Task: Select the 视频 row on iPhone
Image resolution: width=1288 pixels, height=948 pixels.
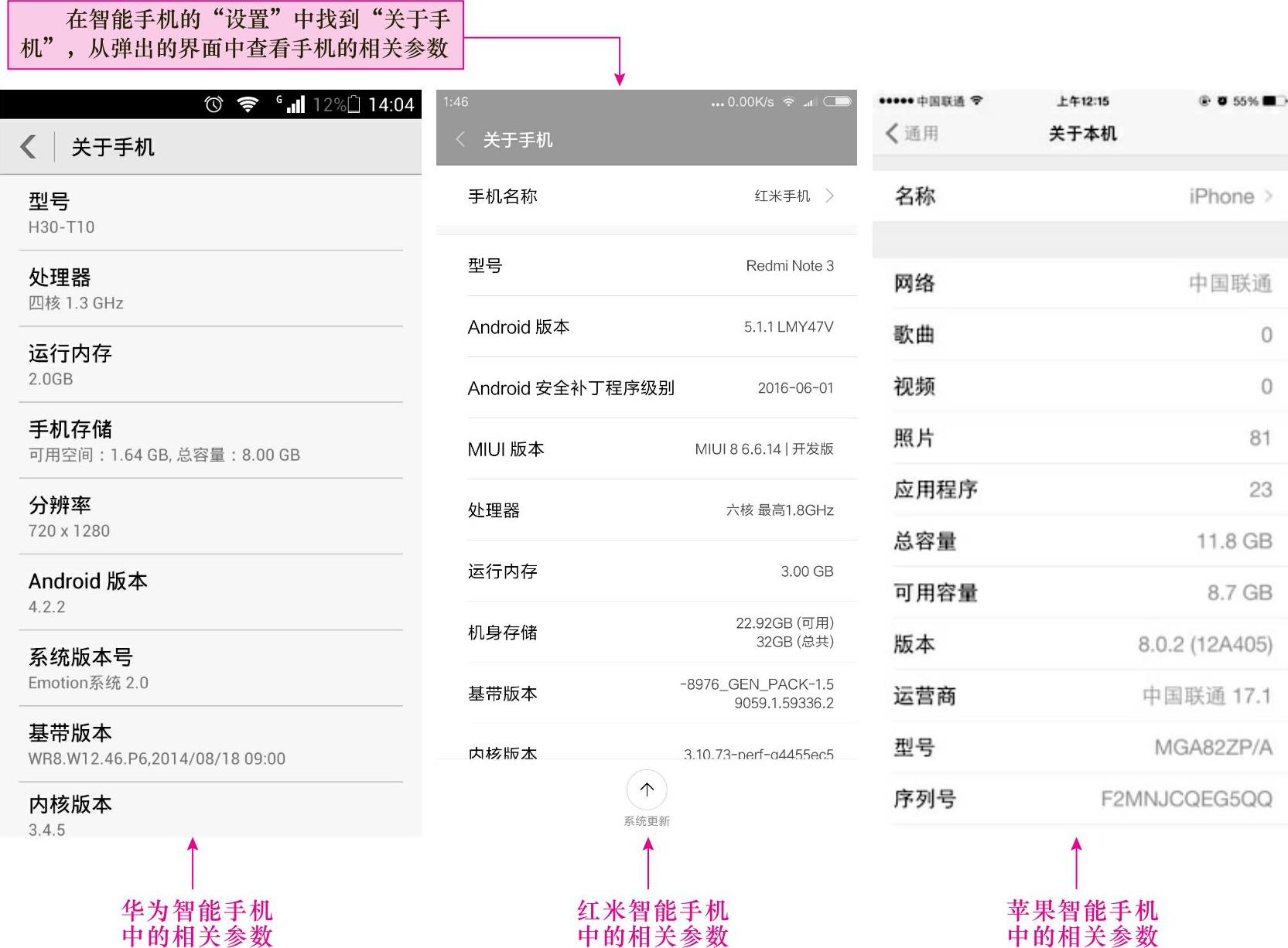Action: [1080, 386]
